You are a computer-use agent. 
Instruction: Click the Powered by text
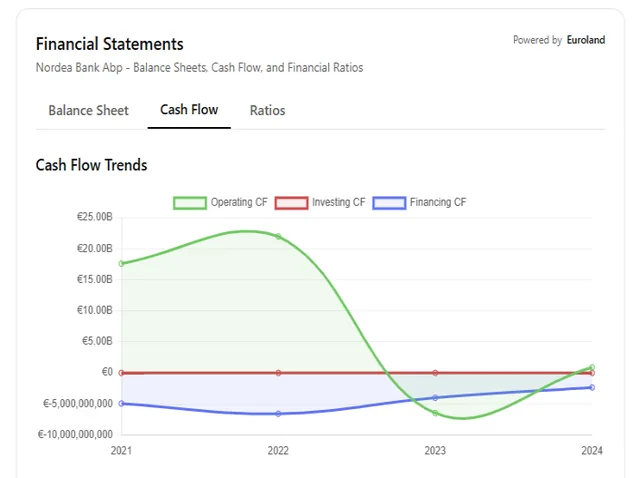coord(538,40)
